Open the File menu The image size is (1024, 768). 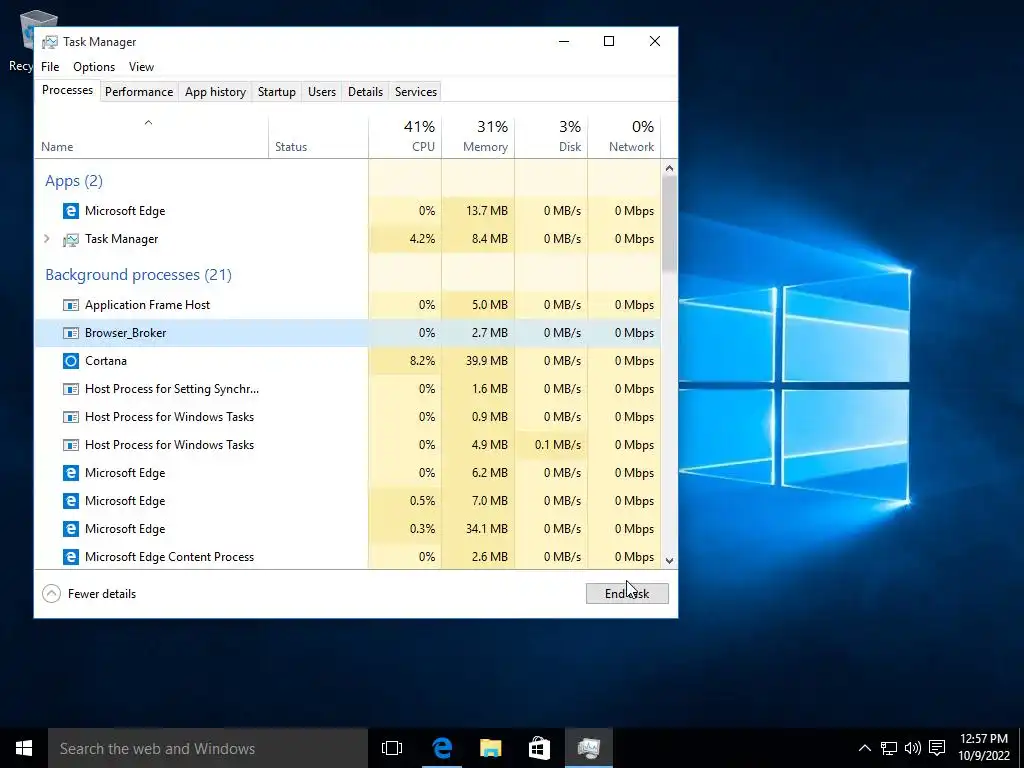pyautogui.click(x=50, y=67)
